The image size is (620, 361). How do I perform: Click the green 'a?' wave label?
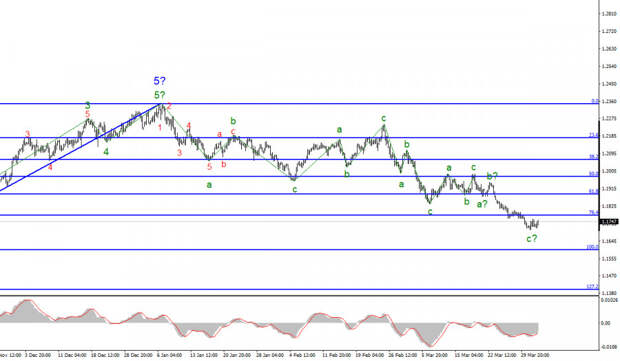click(482, 204)
